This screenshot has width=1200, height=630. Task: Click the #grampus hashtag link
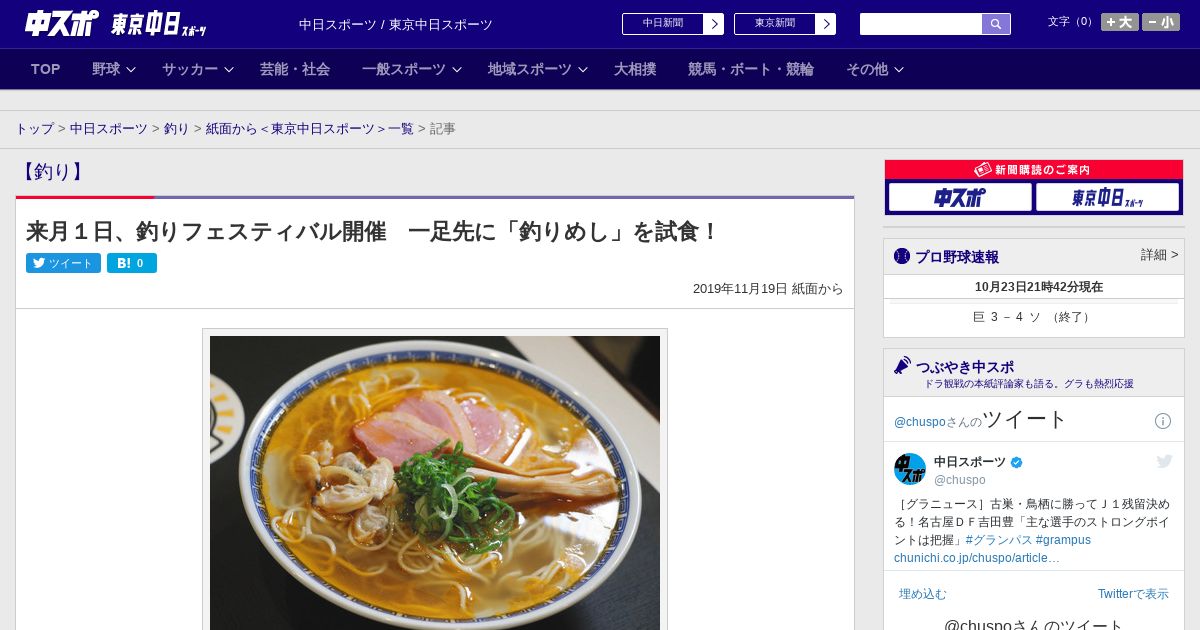tap(1063, 540)
